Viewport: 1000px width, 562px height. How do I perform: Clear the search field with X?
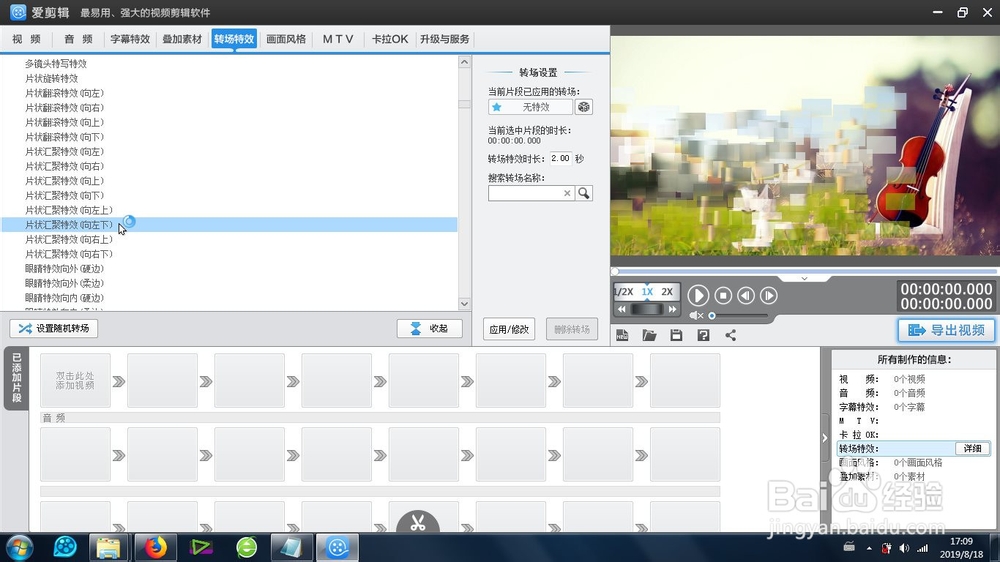(x=567, y=193)
